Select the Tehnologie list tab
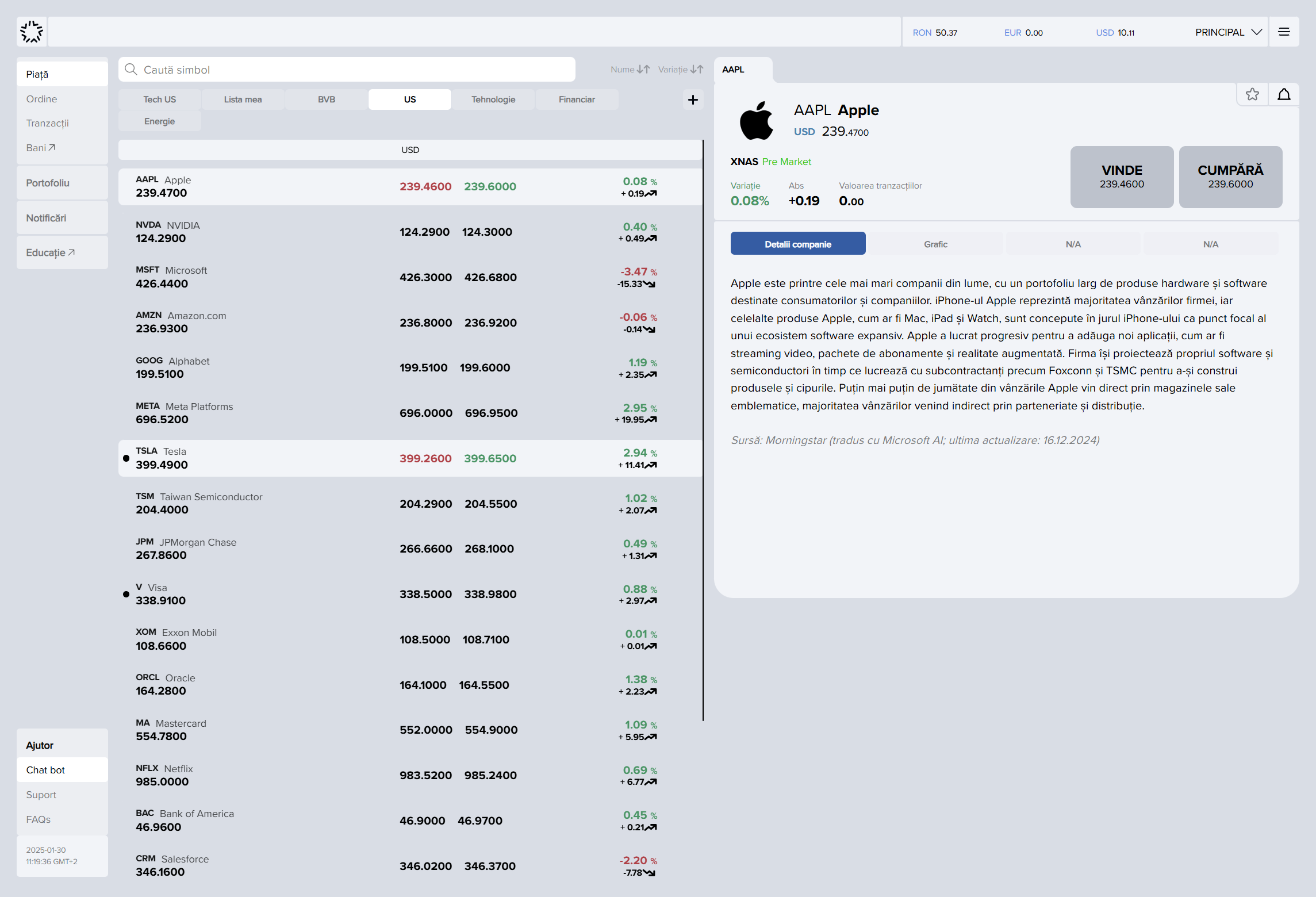The height and width of the screenshot is (897, 1316). (x=493, y=99)
